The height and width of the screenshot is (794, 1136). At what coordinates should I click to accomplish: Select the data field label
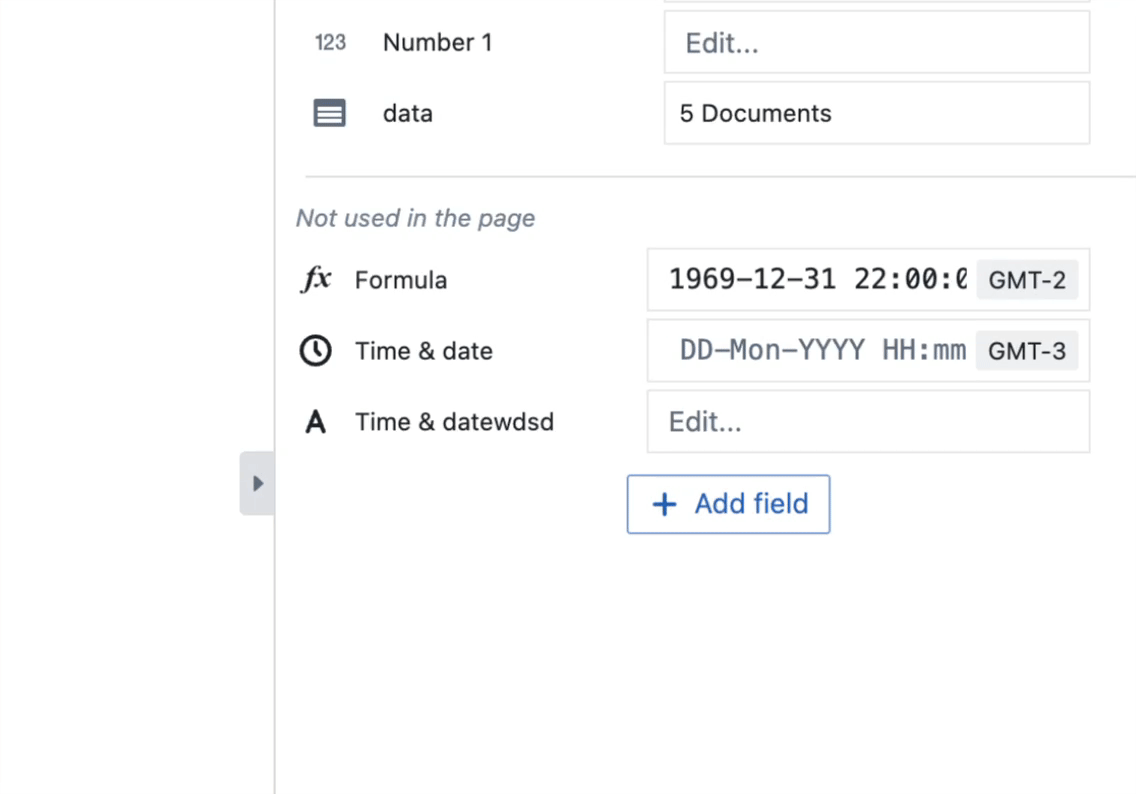point(407,113)
